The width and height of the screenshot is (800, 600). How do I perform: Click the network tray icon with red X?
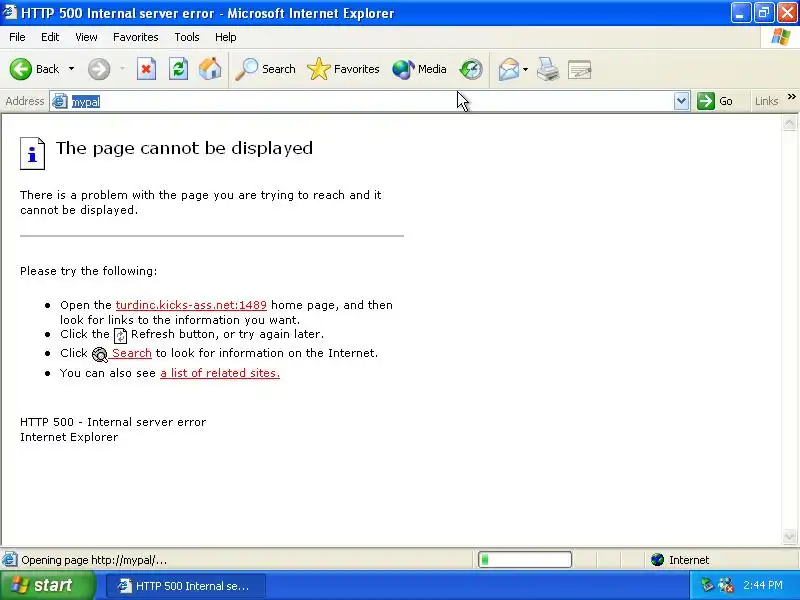726,585
